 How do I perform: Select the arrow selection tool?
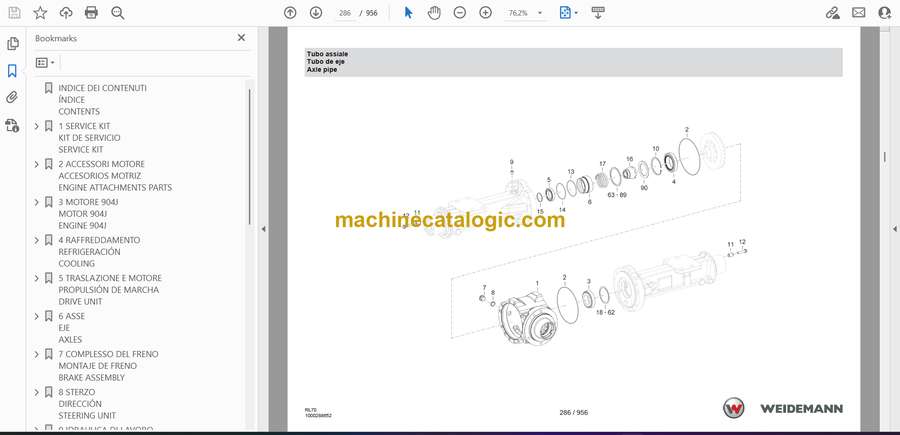pyautogui.click(x=408, y=13)
